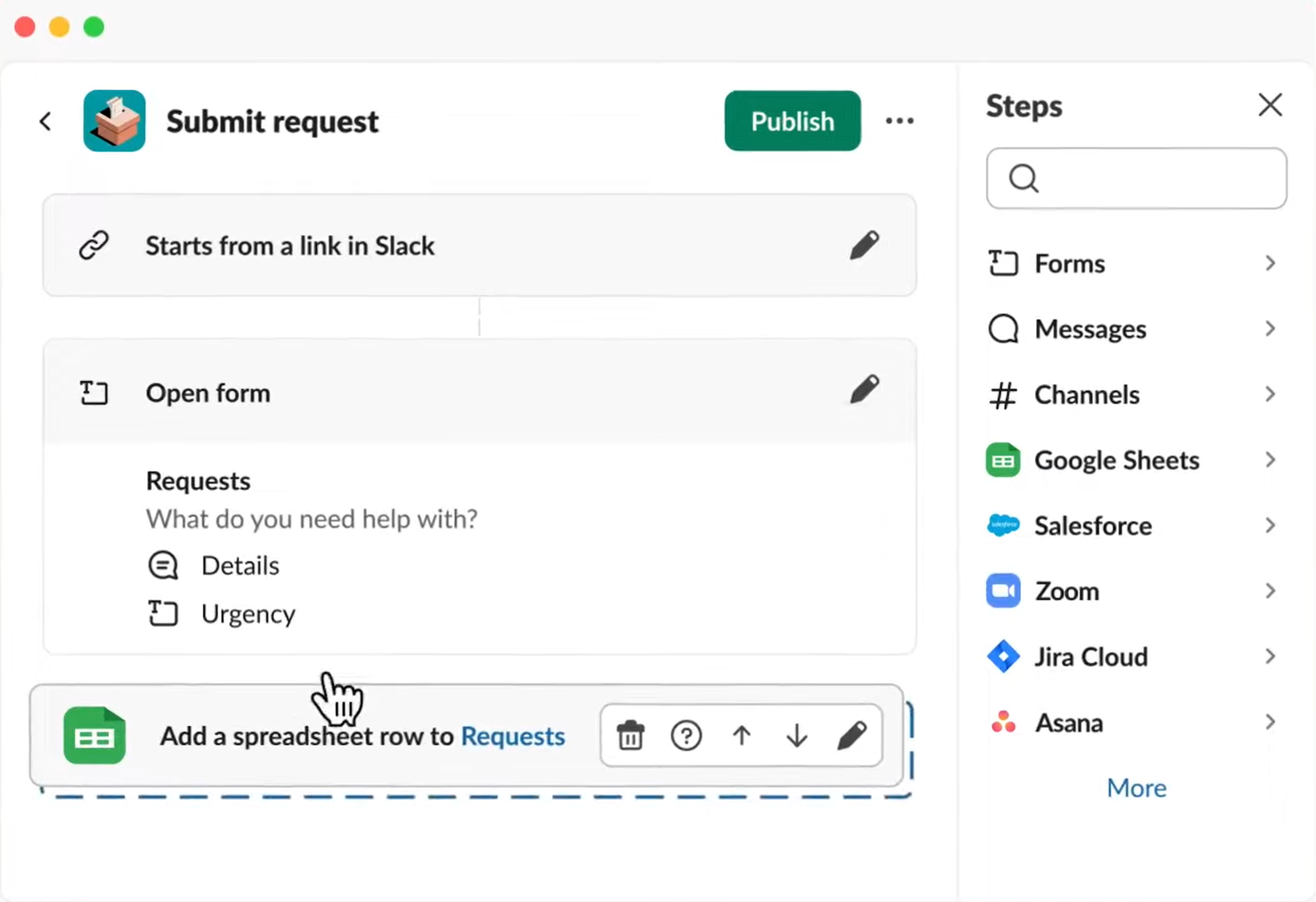Click the yellow macOS minimize button
Screen dimensions: 1316x902
tap(59, 27)
